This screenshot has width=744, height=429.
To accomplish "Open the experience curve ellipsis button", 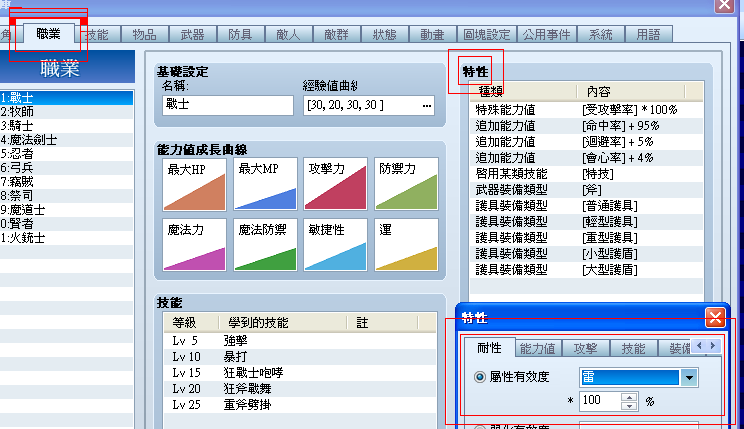I will point(427,106).
